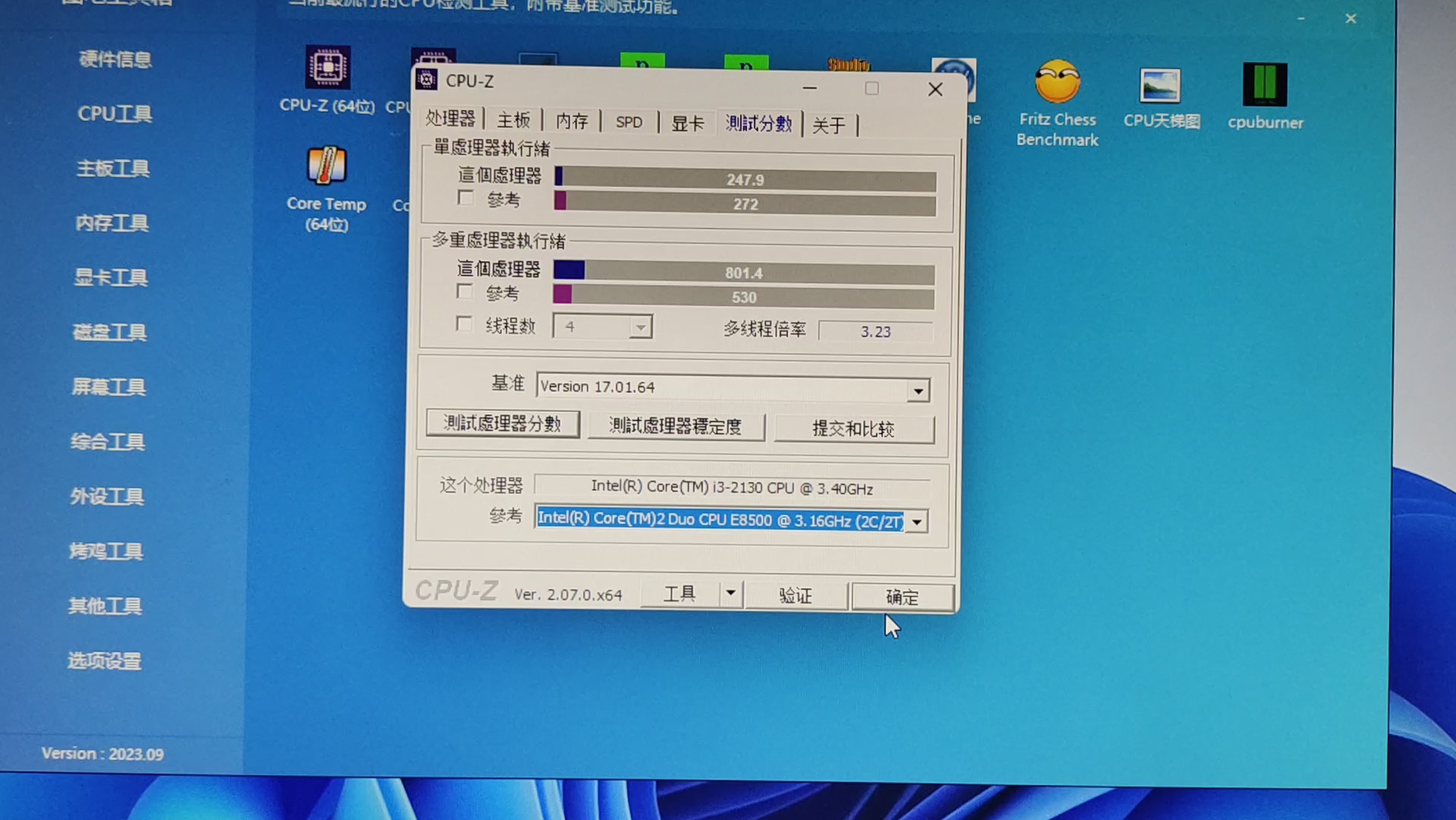Click the Version : 2023.09 text
The width and height of the screenshot is (1456, 820).
coord(102,754)
